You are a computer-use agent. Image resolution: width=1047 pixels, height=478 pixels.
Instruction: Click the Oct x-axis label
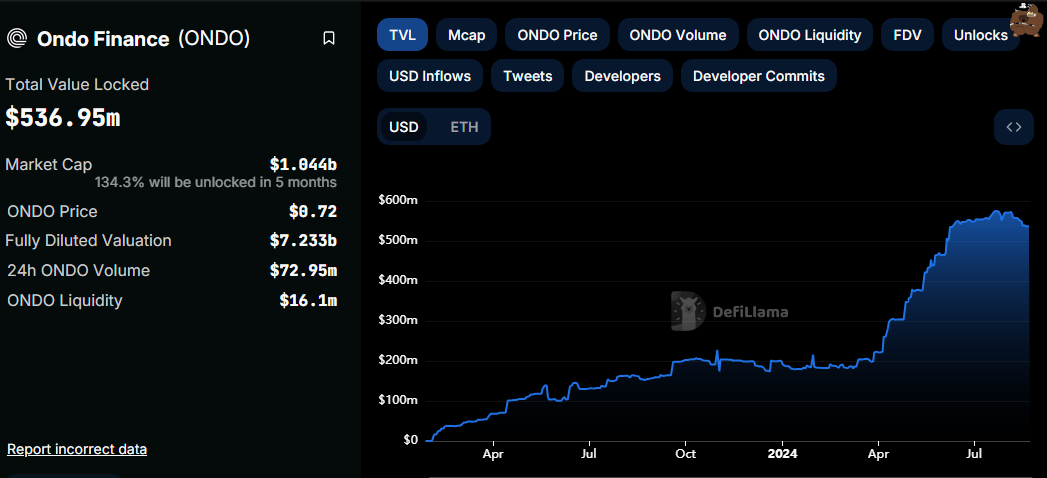[x=686, y=454]
